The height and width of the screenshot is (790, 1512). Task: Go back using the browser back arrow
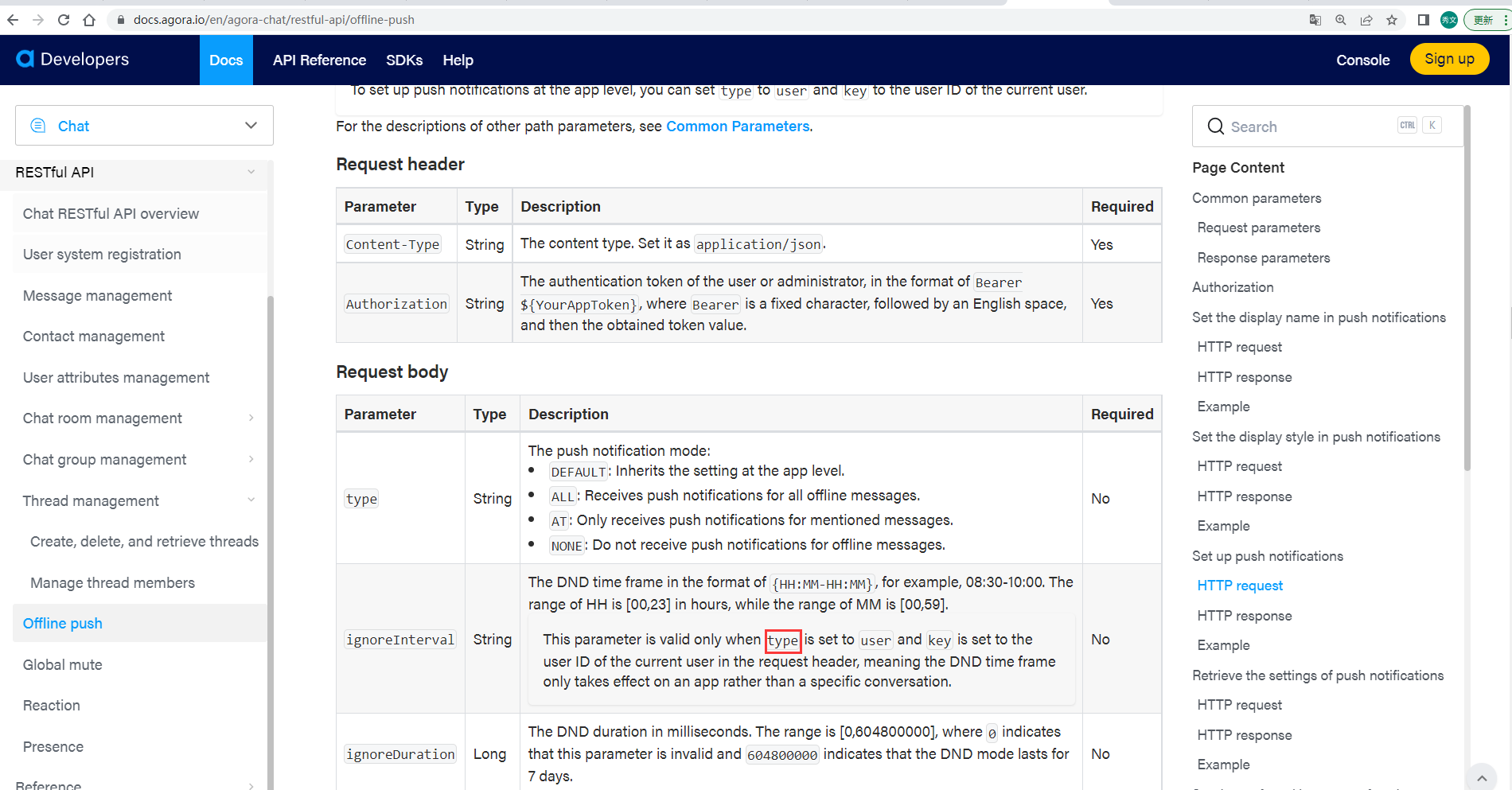[13, 20]
